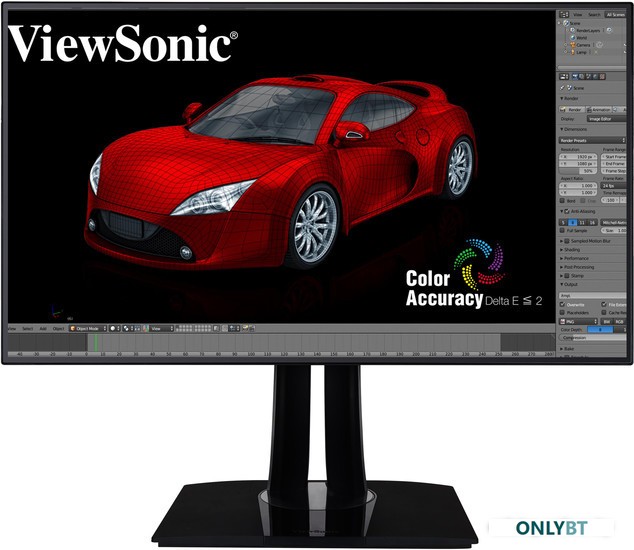Click the pivot point icon in 3D header
This screenshot has width=634, height=550.
click(126, 328)
